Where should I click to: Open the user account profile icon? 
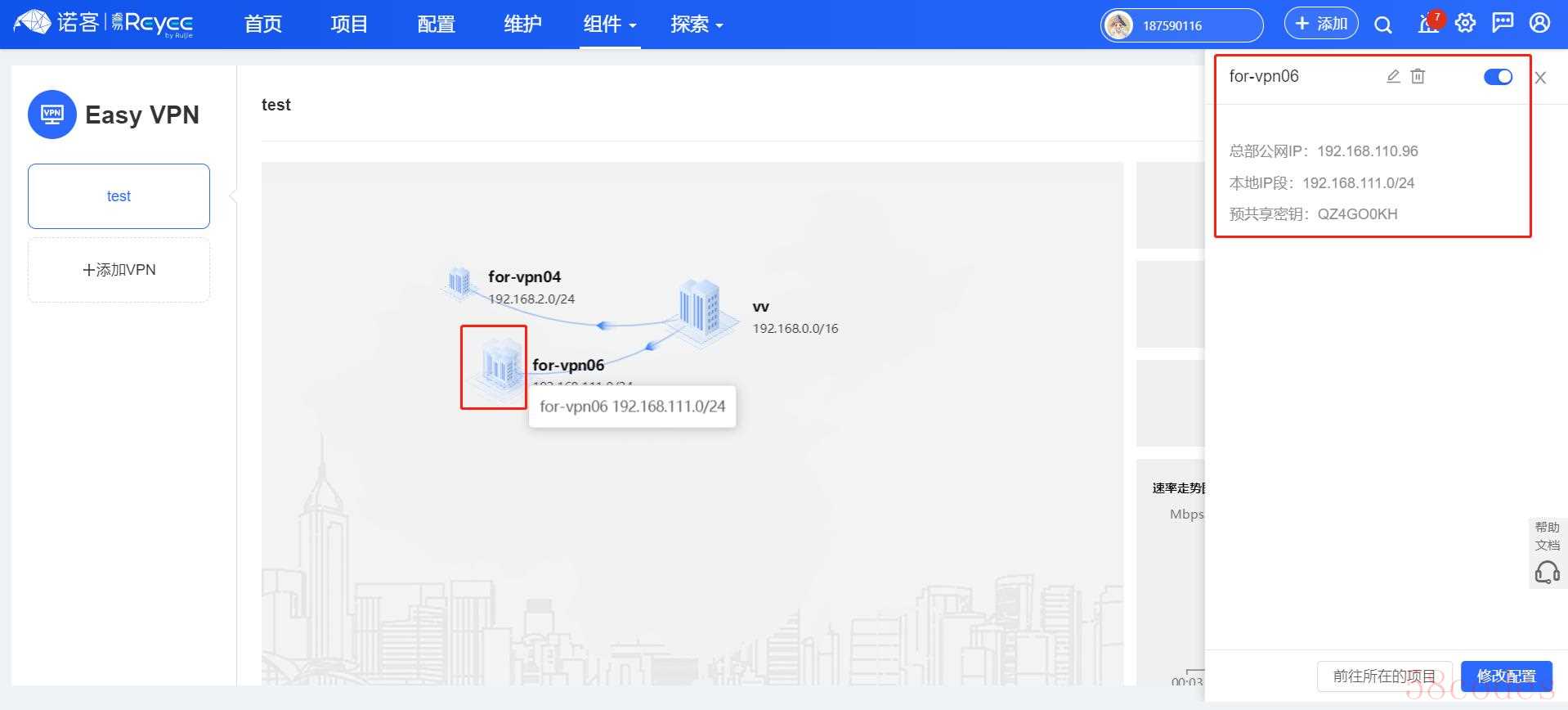pos(1539,24)
